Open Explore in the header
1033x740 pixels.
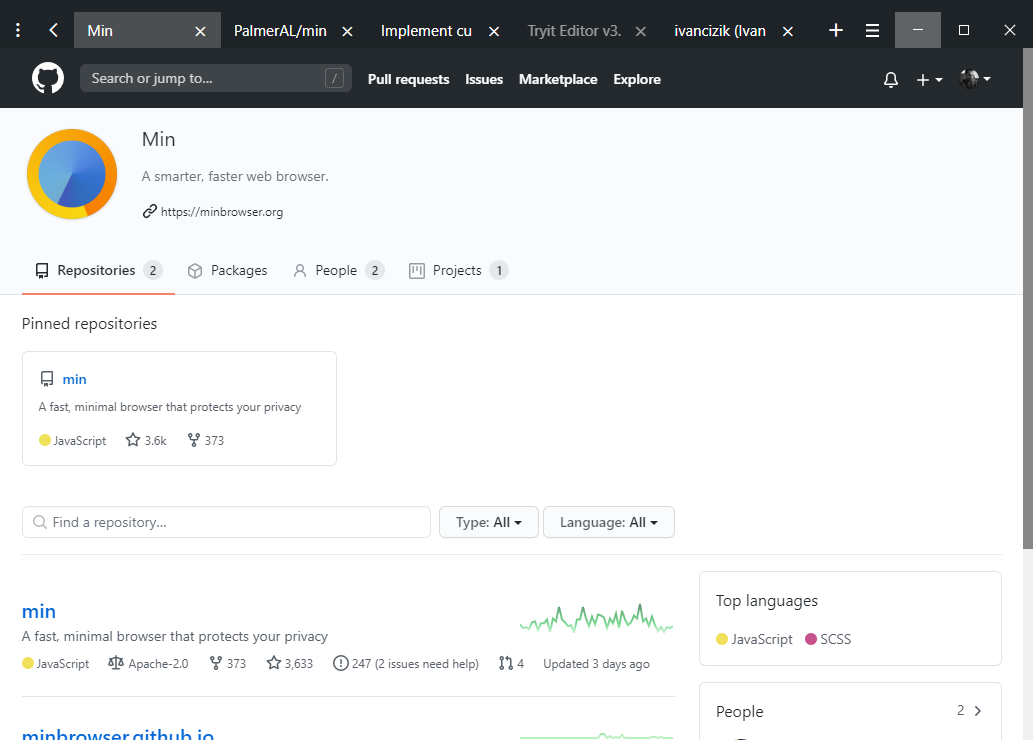pos(637,79)
